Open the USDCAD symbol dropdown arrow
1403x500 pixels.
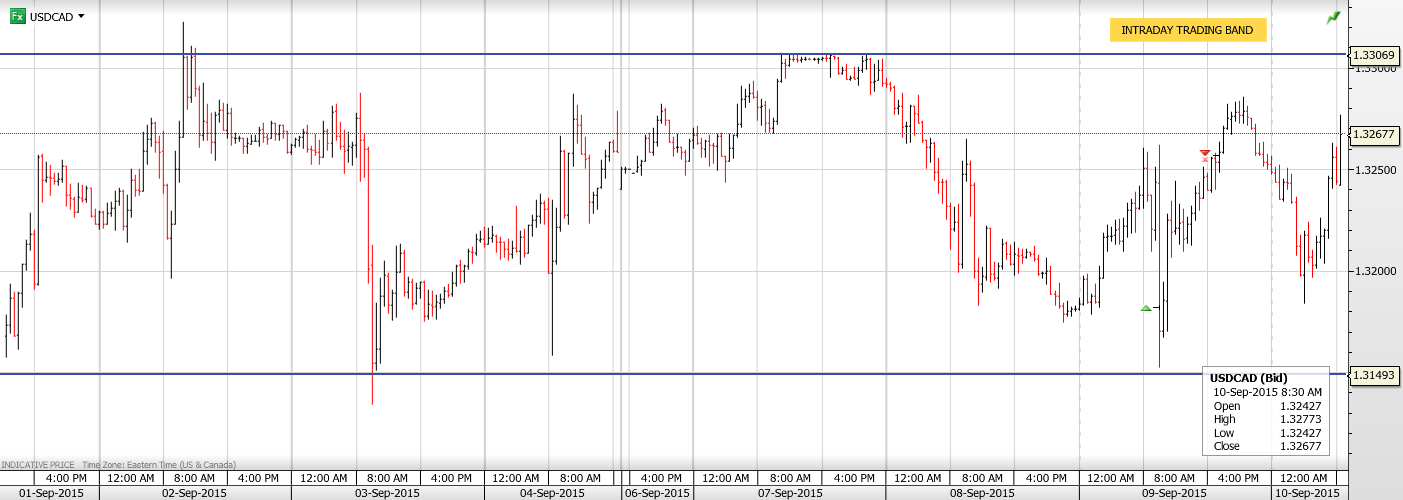tap(81, 16)
